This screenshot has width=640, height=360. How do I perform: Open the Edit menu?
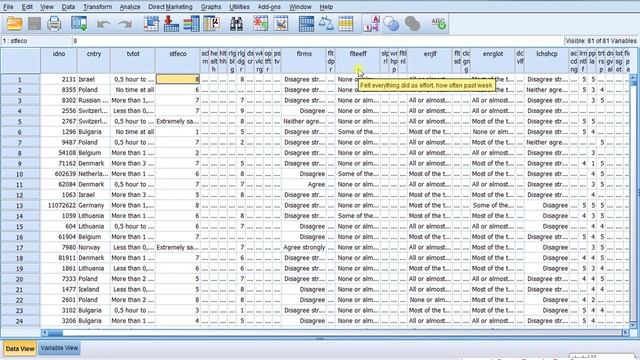pyautogui.click(x=27, y=7)
